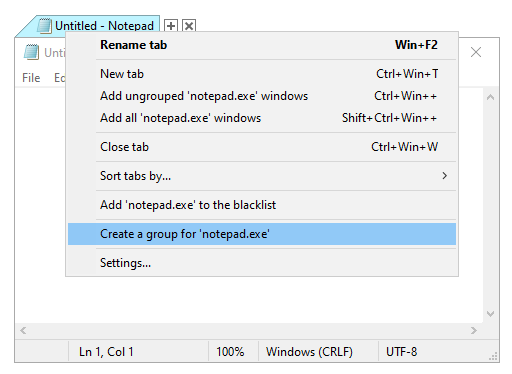Click the horizontal scrollbar right arrow
The image size is (512, 374).
(474, 331)
